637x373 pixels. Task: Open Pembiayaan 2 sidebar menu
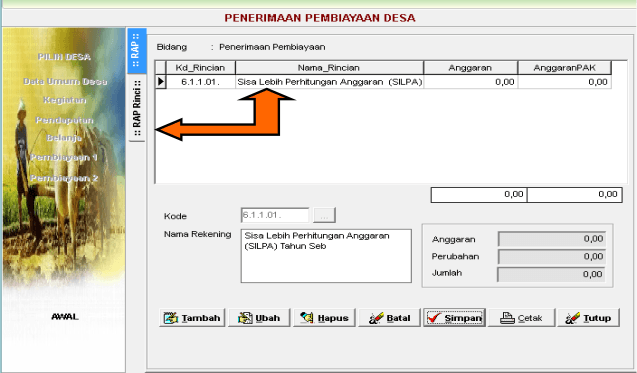pyautogui.click(x=64, y=178)
